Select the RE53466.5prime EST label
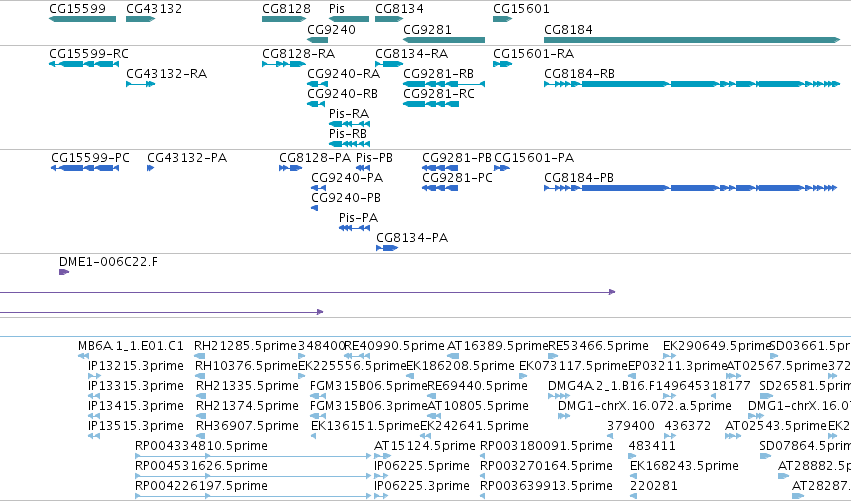The height and width of the screenshot is (501, 851). point(599,346)
